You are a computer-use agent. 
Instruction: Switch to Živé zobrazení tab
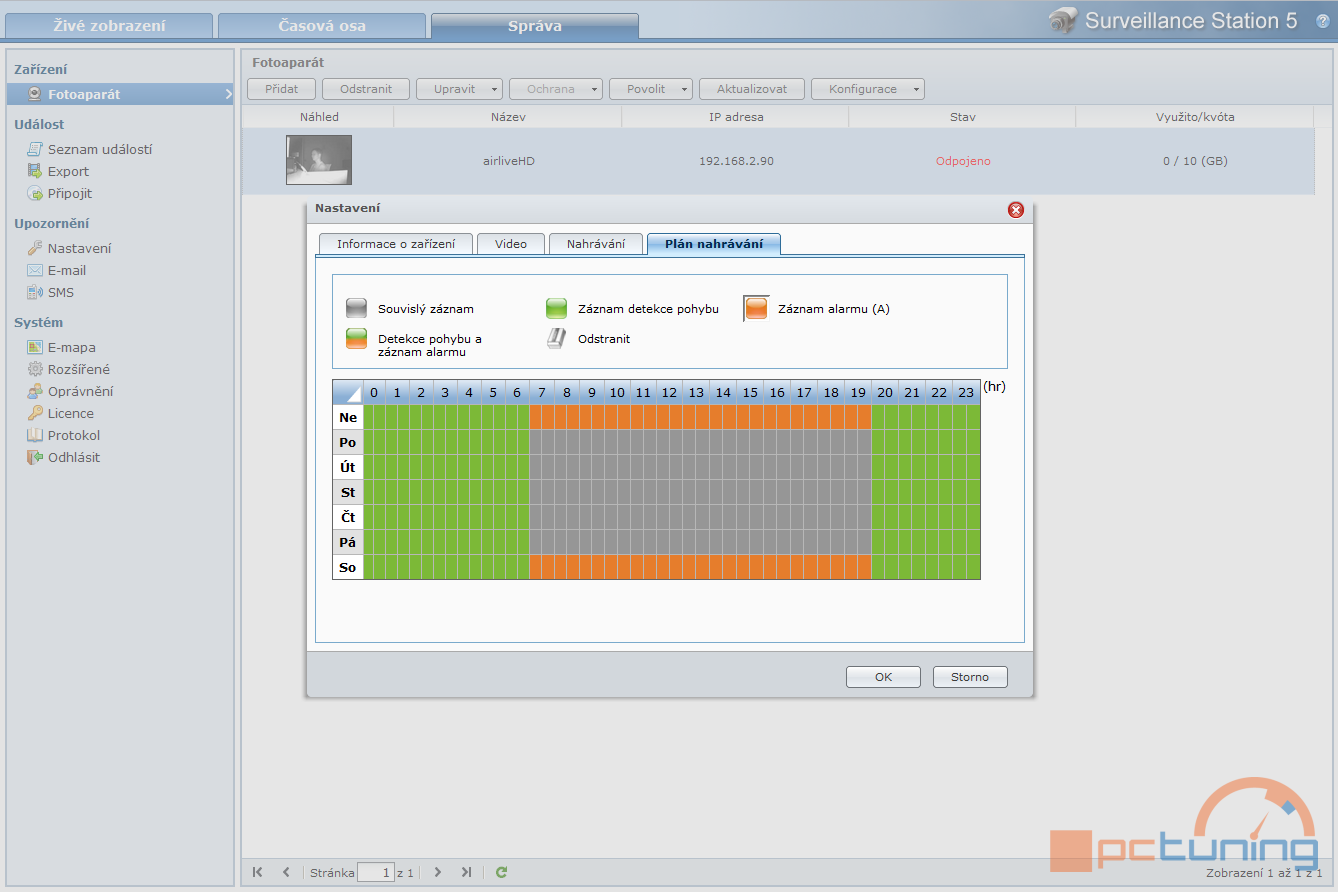[x=109, y=26]
